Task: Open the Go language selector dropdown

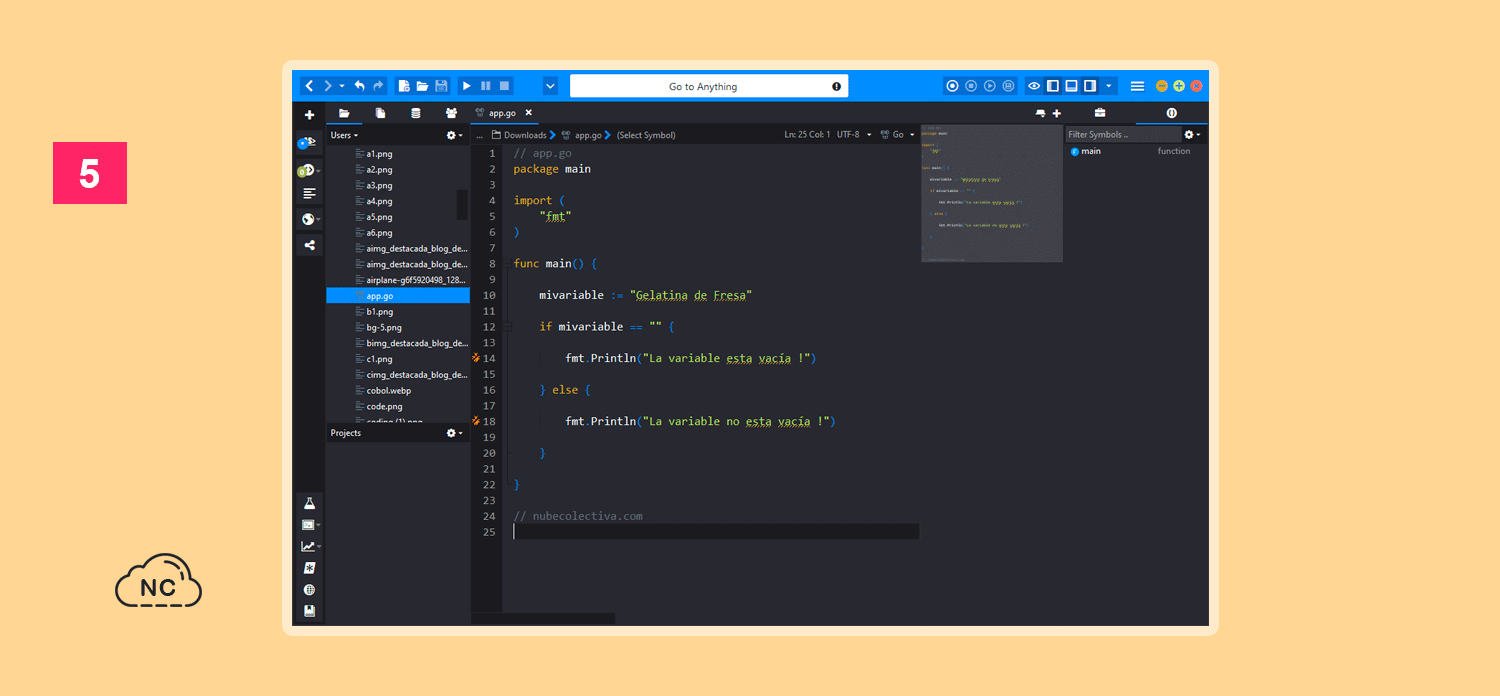Action: (897, 135)
